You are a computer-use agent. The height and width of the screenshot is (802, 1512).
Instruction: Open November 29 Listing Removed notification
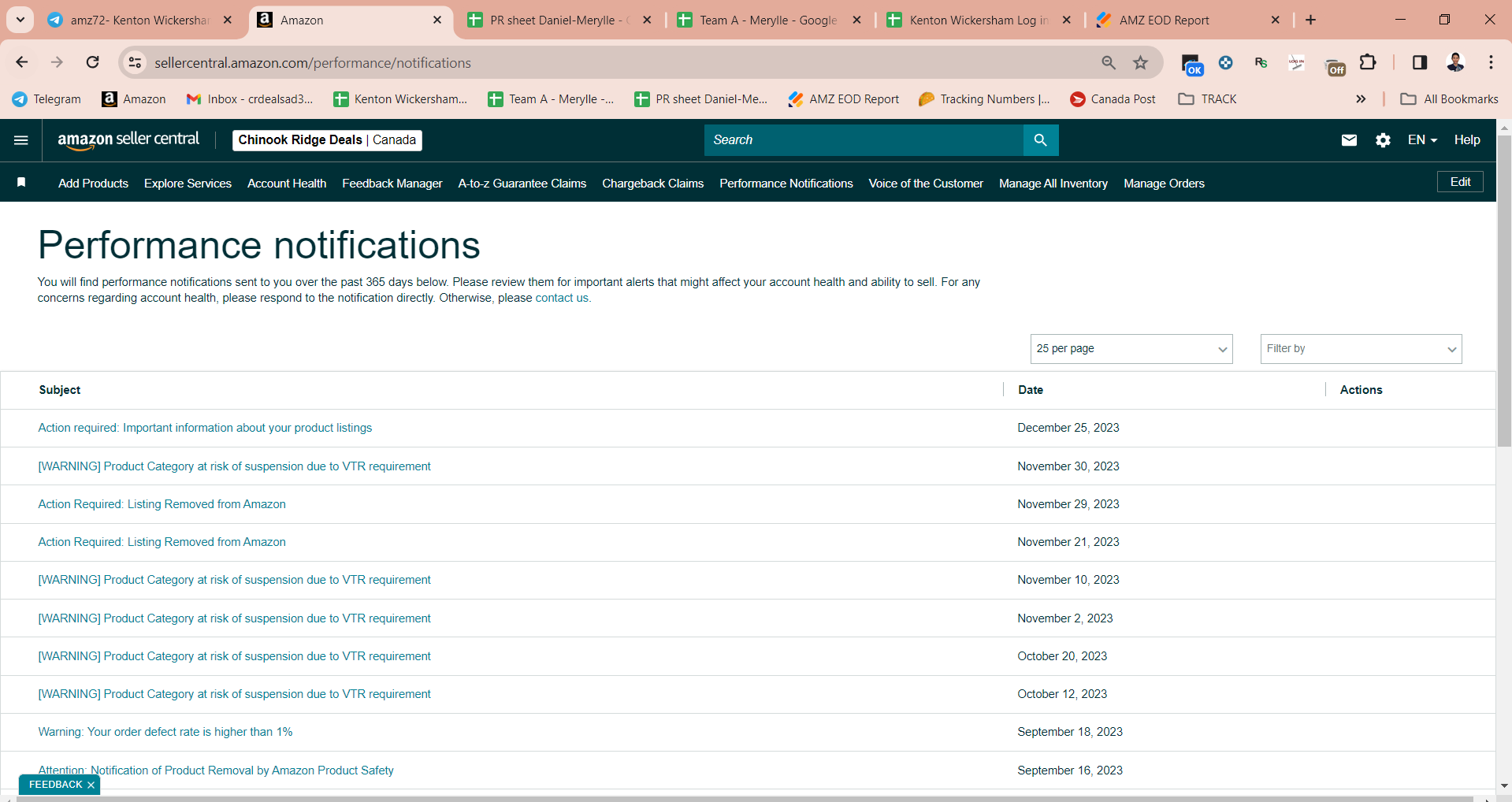pos(162,504)
